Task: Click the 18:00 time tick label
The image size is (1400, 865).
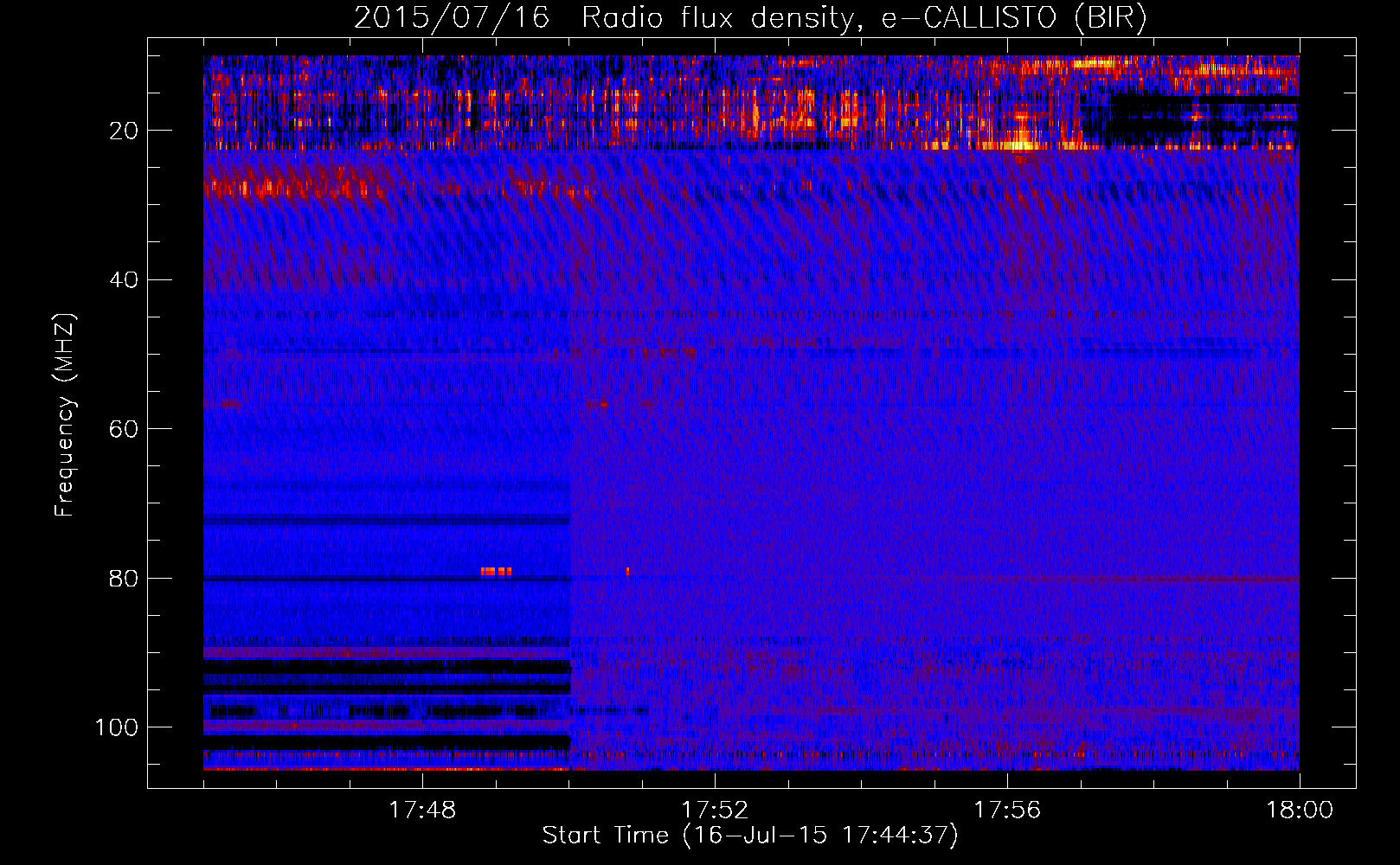Action: 1300,811
